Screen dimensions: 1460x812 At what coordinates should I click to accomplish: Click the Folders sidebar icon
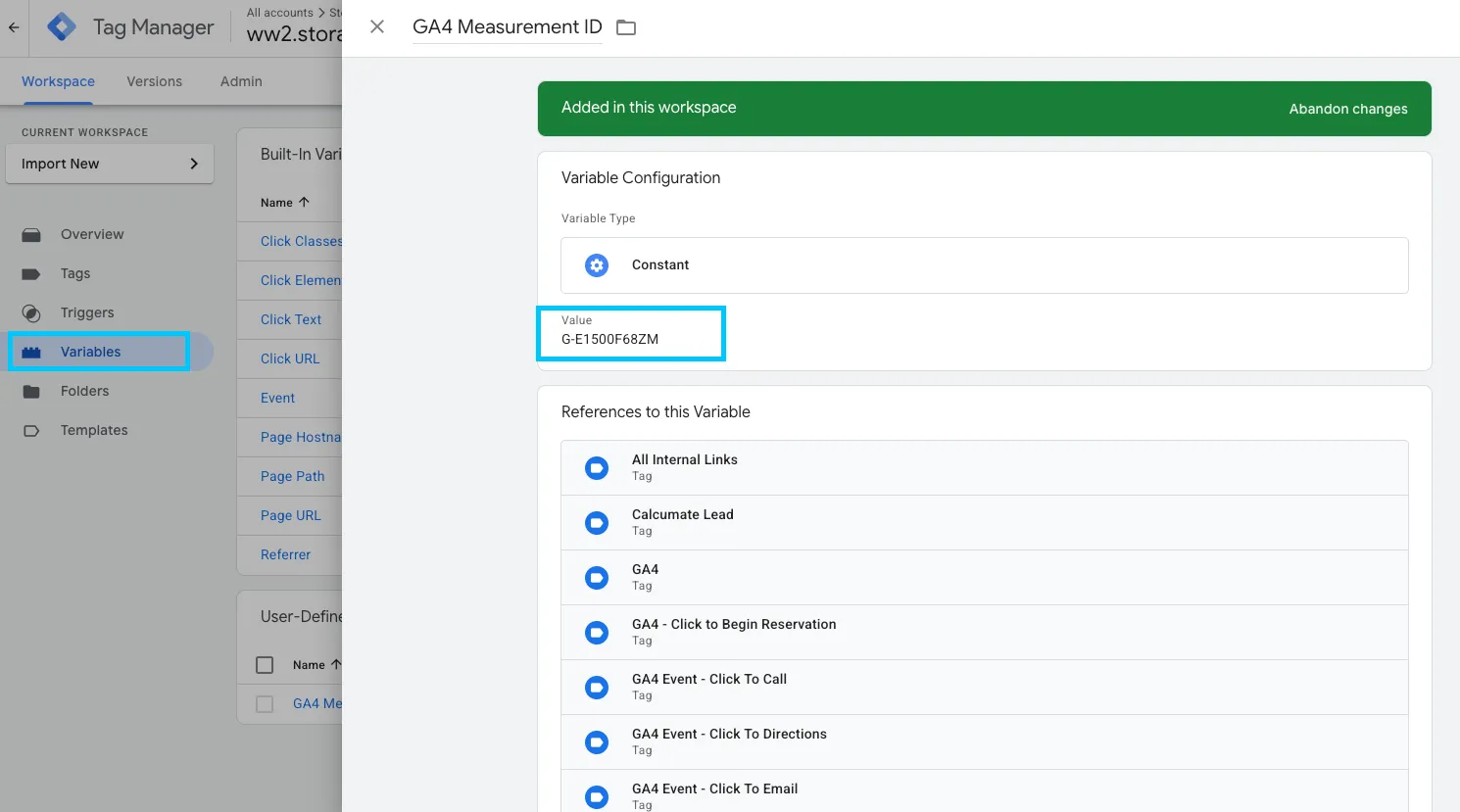point(31,392)
